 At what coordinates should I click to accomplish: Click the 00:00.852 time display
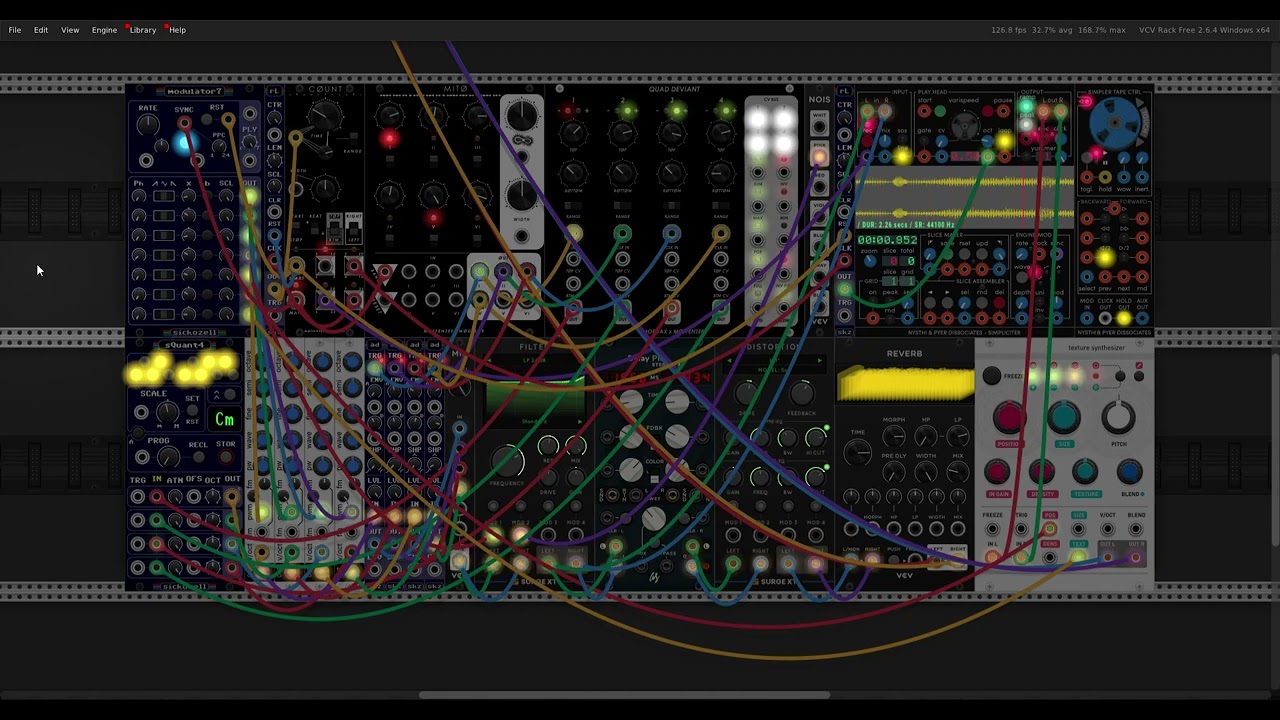coord(888,240)
